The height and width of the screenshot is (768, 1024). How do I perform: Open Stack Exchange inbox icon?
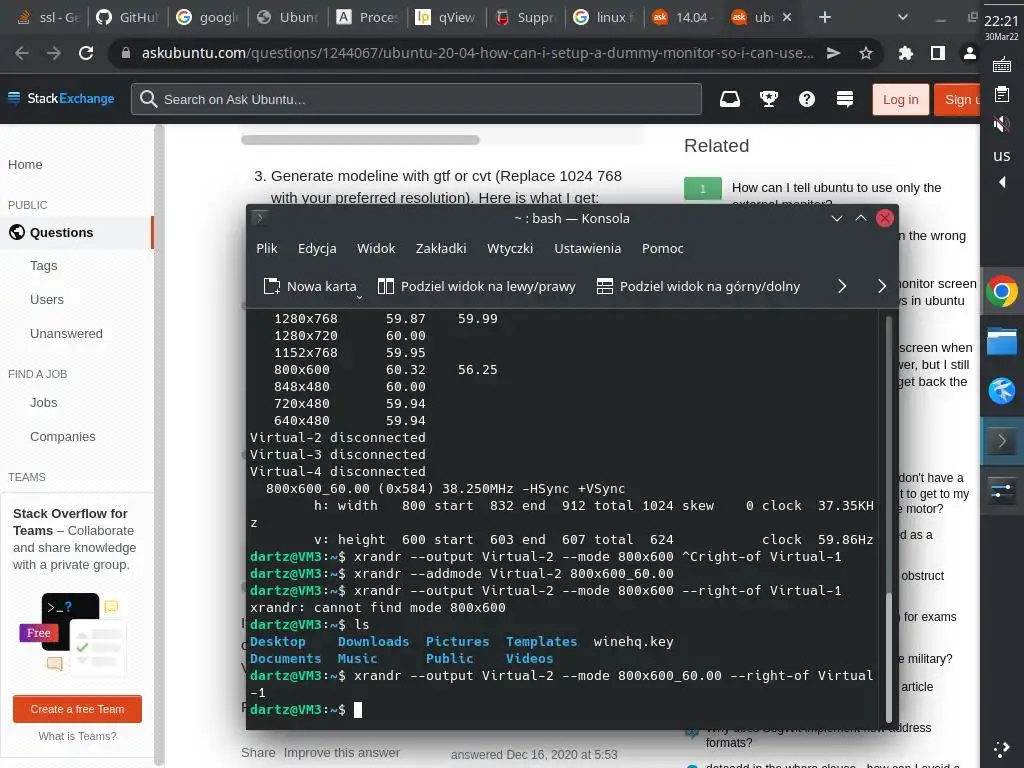(729, 99)
